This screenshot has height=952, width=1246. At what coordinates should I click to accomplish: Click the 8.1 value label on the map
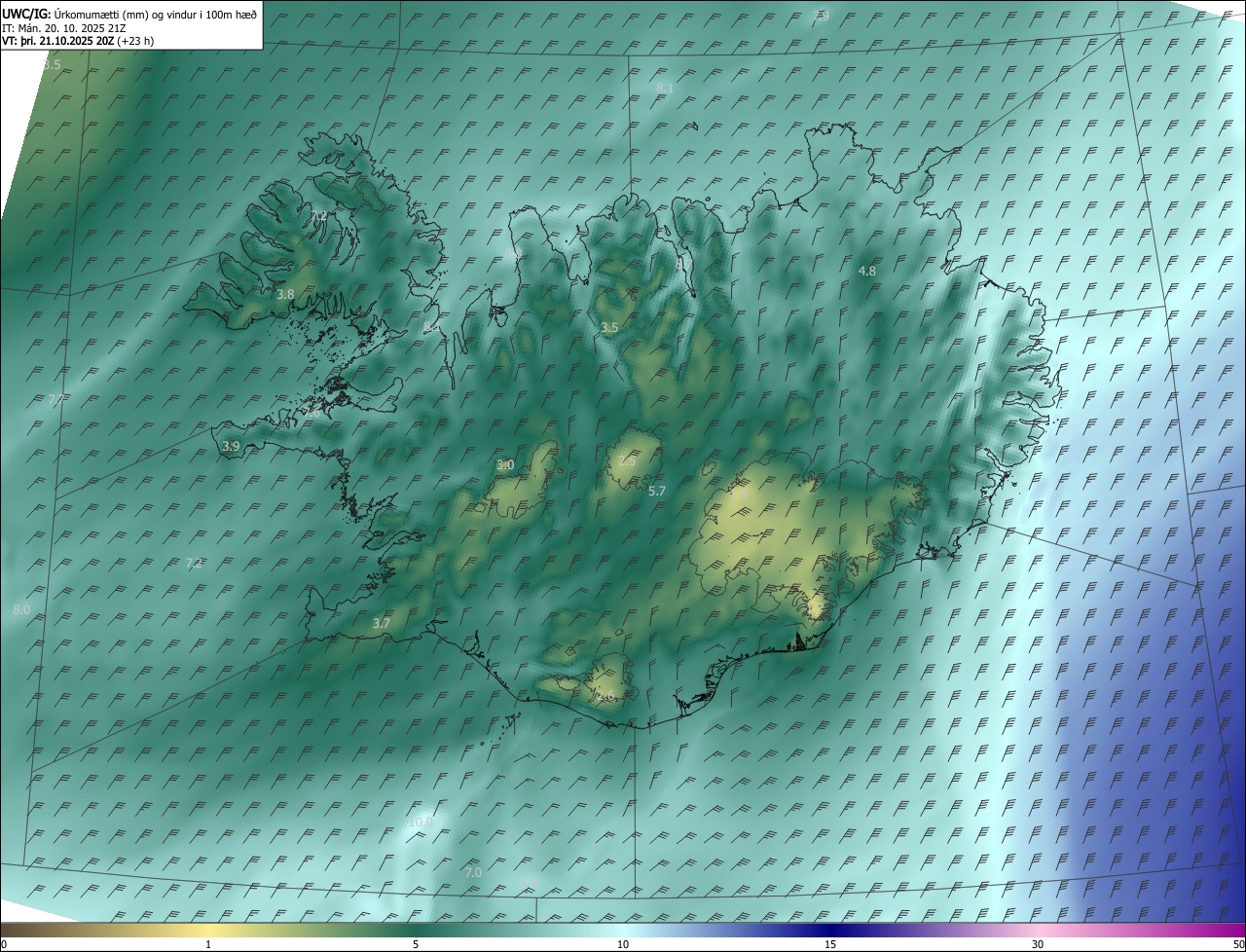tap(665, 88)
